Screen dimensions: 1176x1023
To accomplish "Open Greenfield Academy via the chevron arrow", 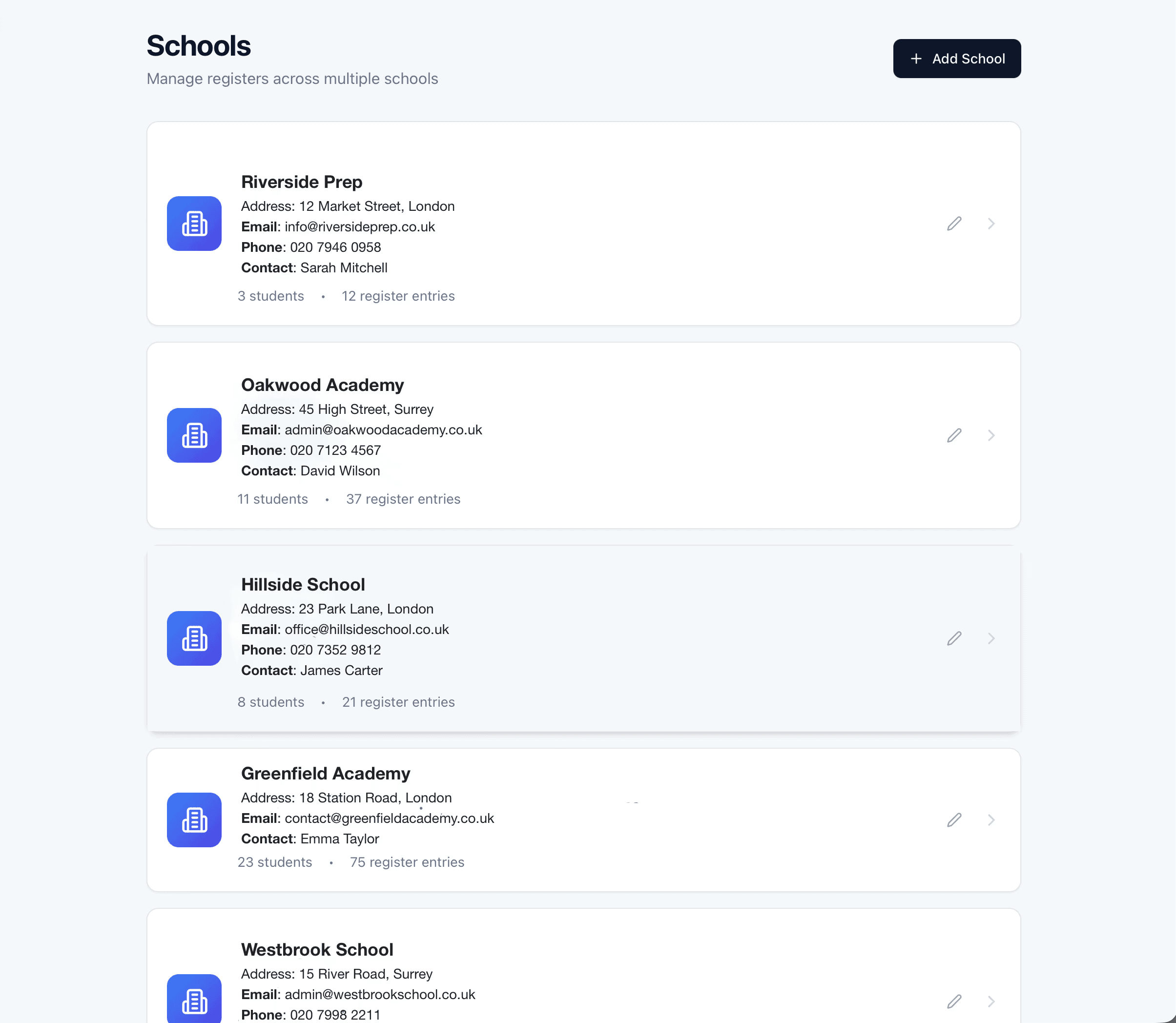I will pyautogui.click(x=991, y=820).
